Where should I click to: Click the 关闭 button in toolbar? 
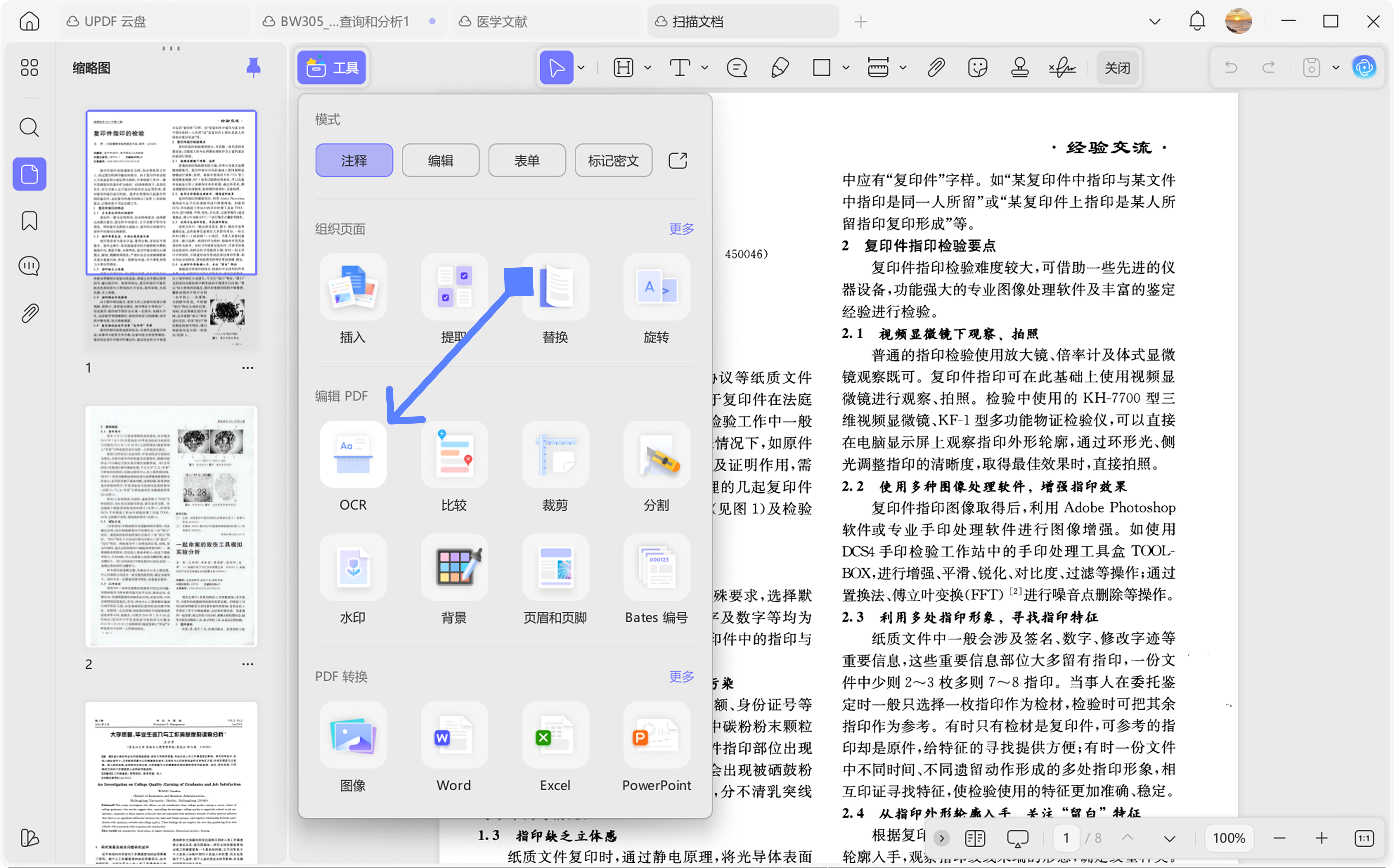(x=1117, y=68)
